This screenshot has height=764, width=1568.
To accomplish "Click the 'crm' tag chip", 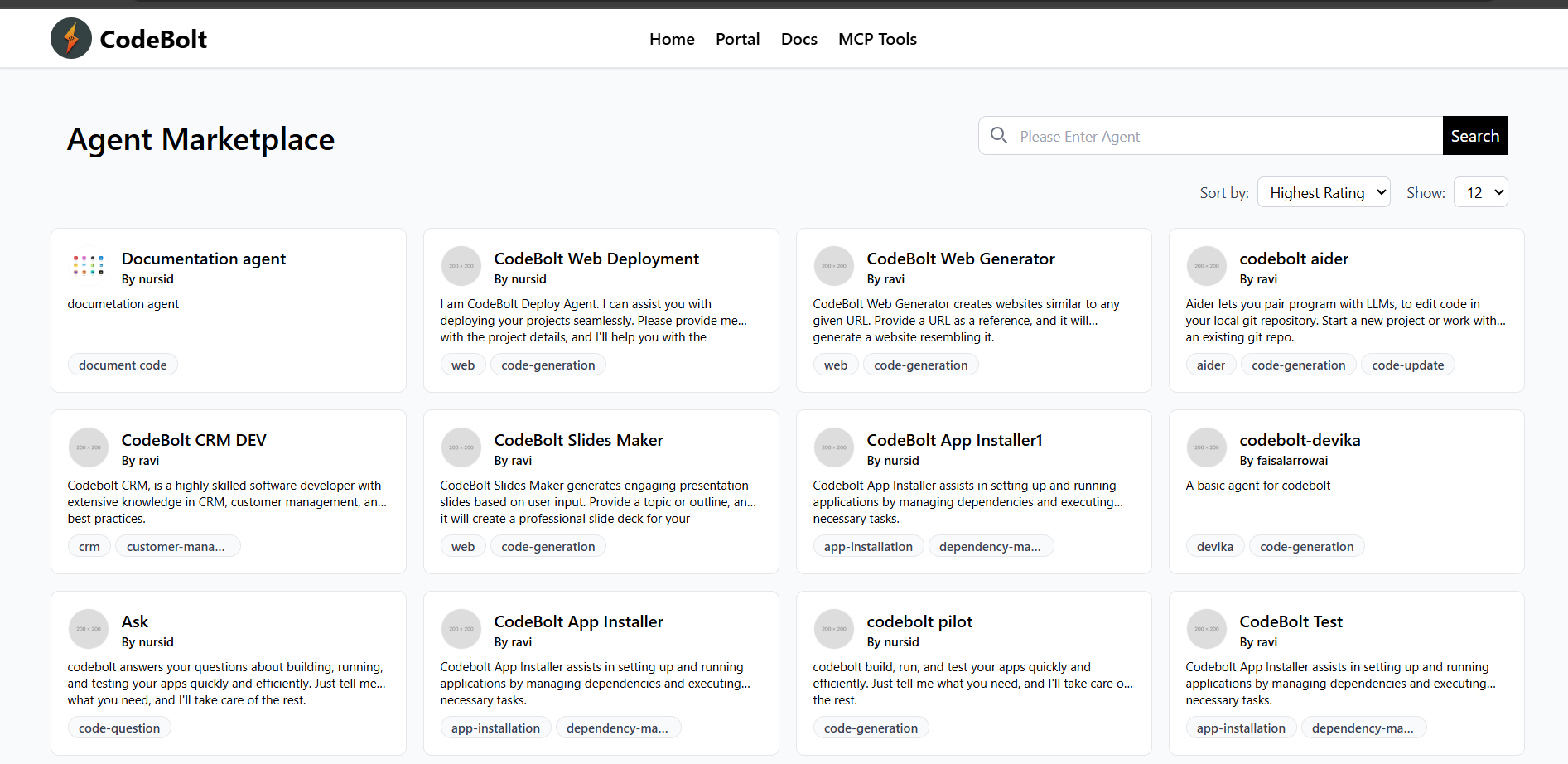I will coord(89,546).
